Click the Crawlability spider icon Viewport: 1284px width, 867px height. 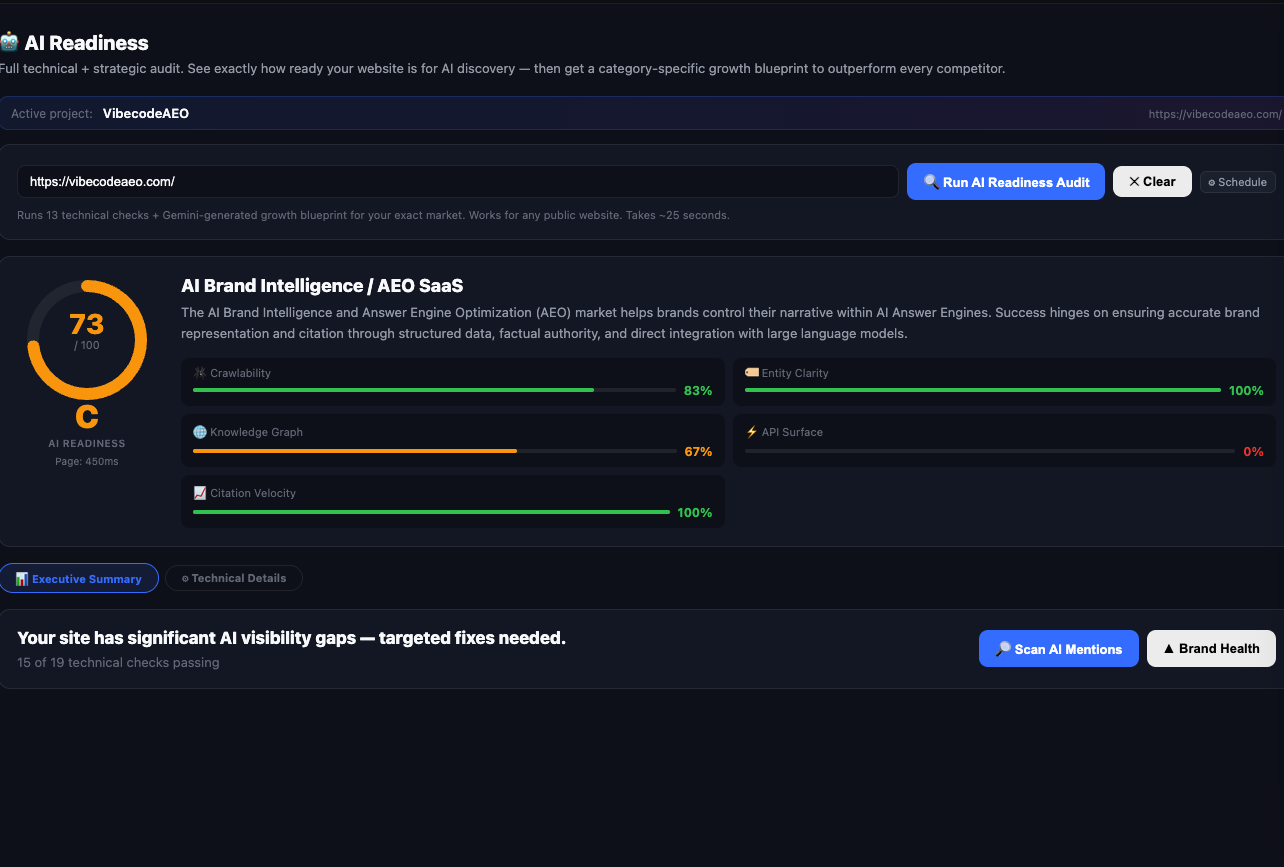point(199,373)
